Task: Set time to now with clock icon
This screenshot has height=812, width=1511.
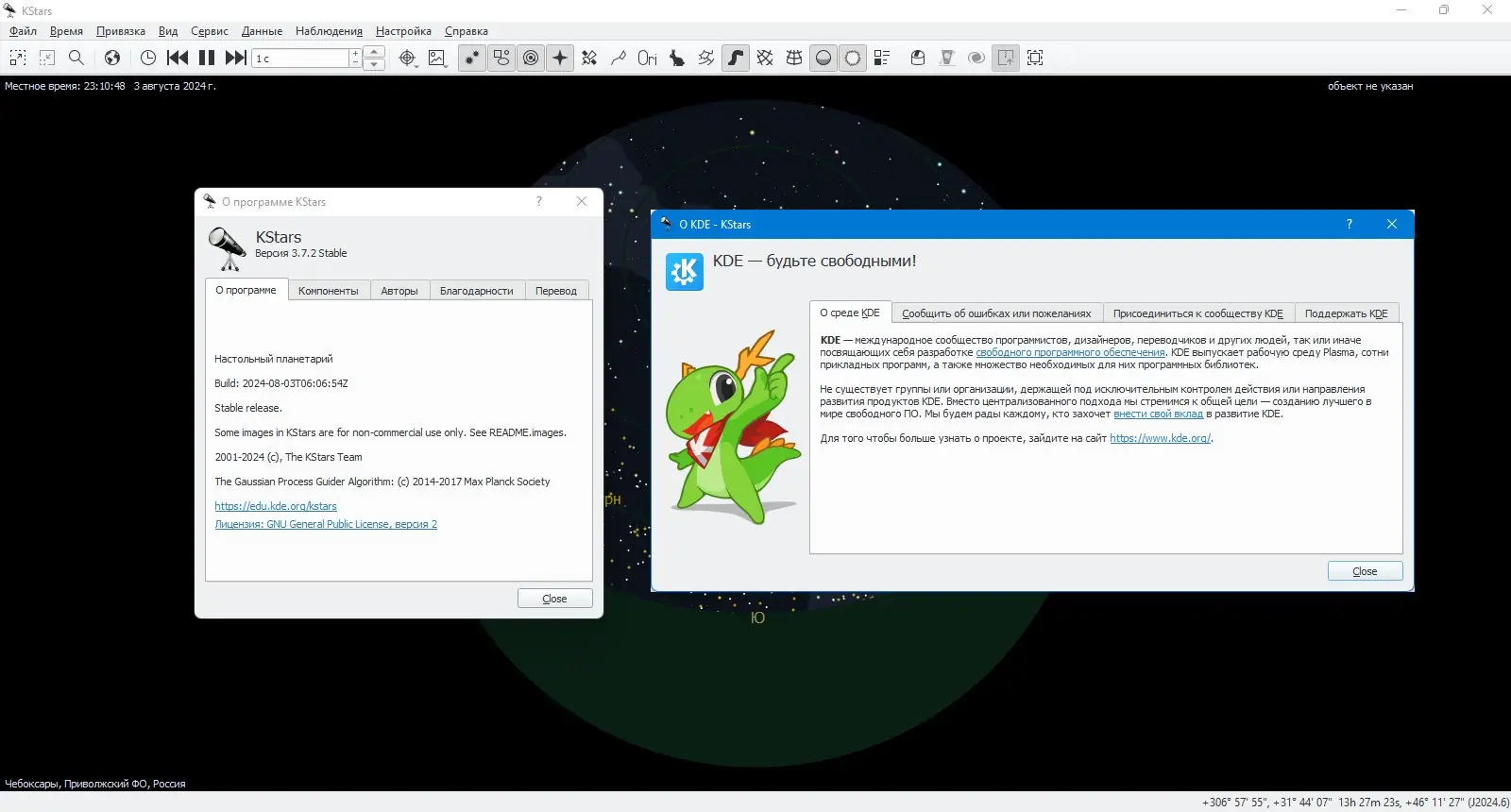Action: pyautogui.click(x=148, y=58)
